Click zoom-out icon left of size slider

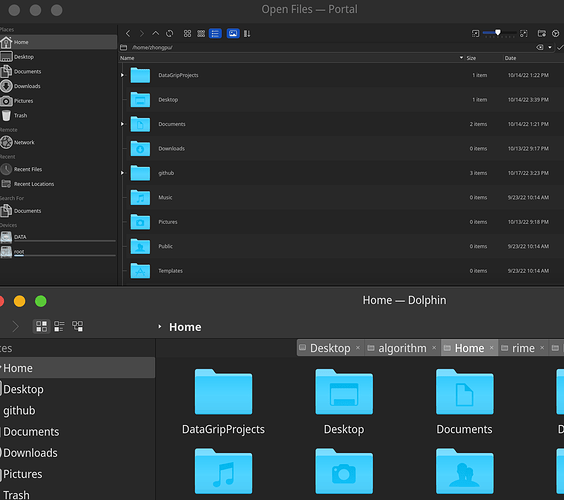476,33
